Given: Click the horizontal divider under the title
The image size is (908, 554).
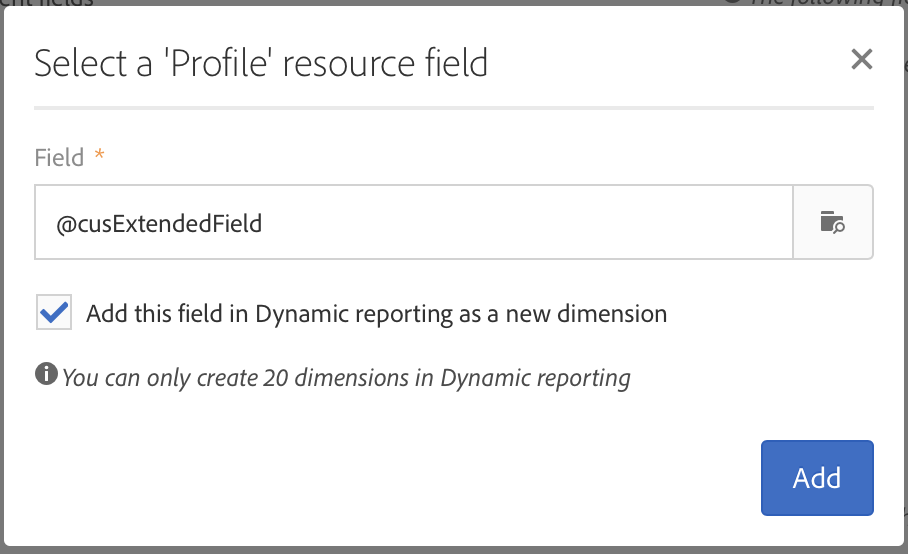Looking at the screenshot, I should tap(453, 107).
